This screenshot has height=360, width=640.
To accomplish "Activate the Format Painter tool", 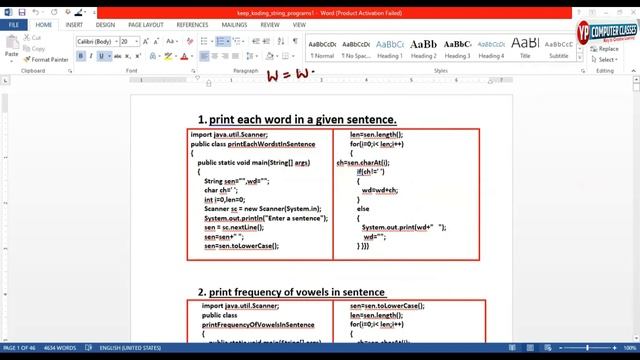I will (46, 60).
